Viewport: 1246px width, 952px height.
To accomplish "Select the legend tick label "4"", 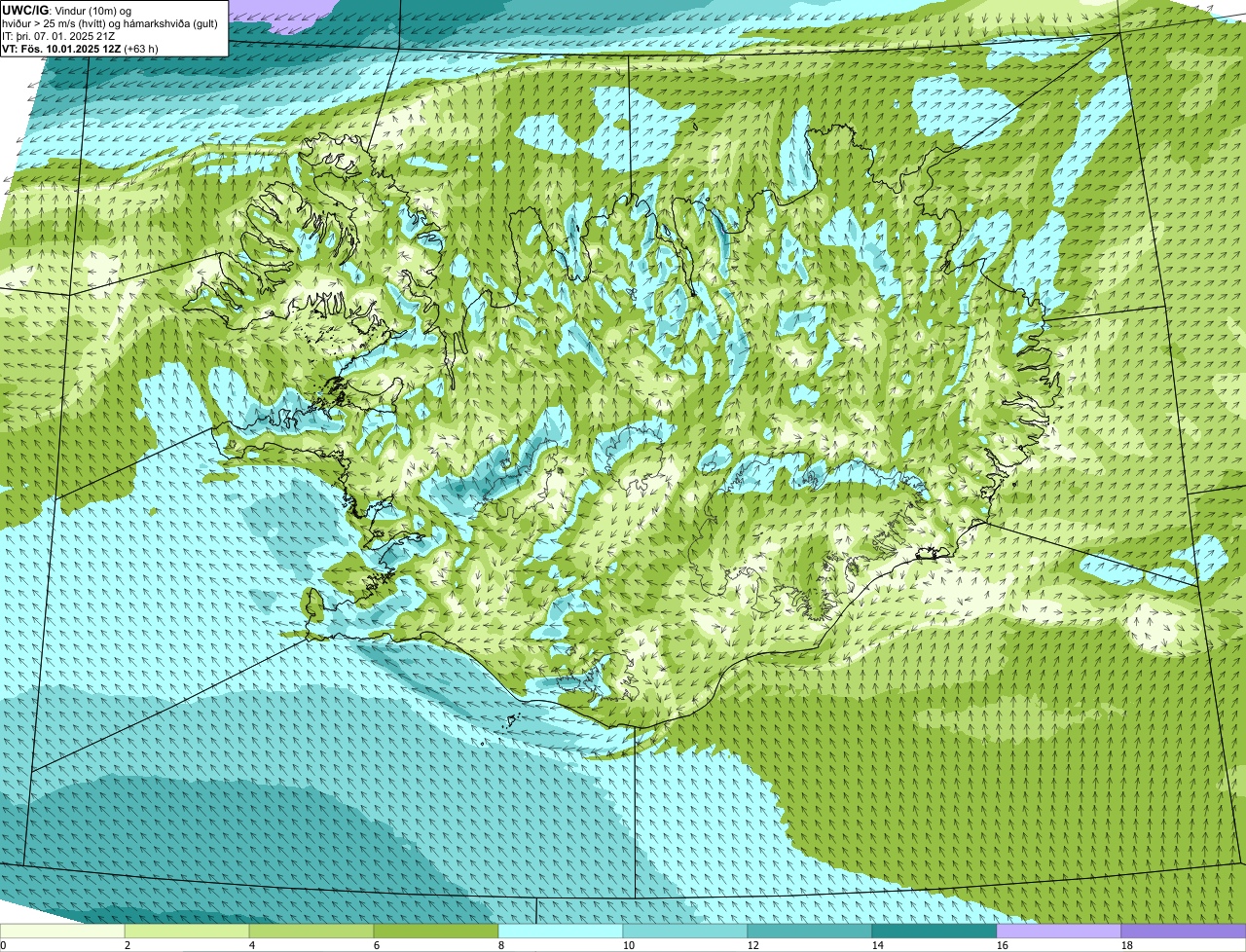I will (x=252, y=945).
